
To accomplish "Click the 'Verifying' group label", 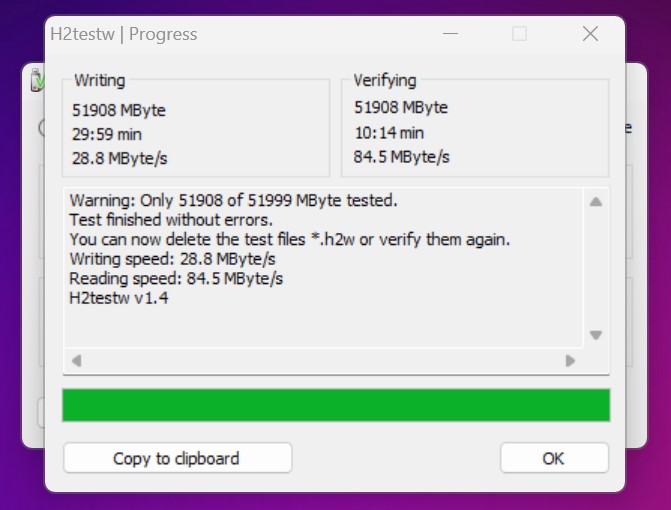I will pos(385,80).
